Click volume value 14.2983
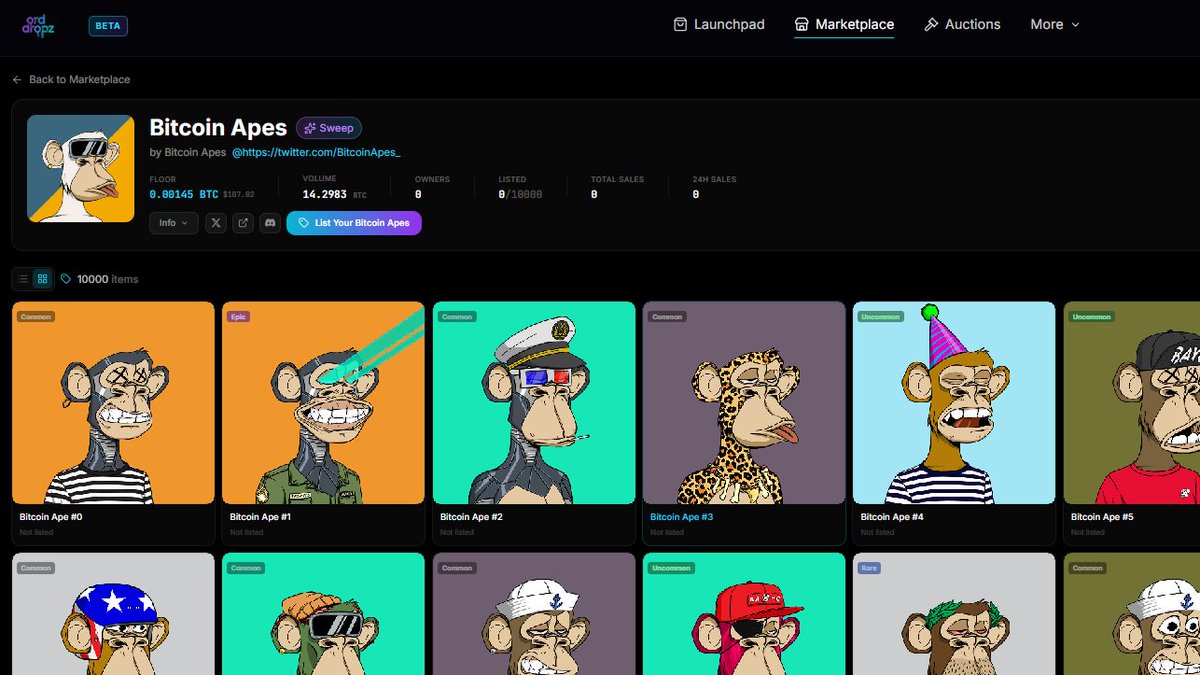 point(326,194)
